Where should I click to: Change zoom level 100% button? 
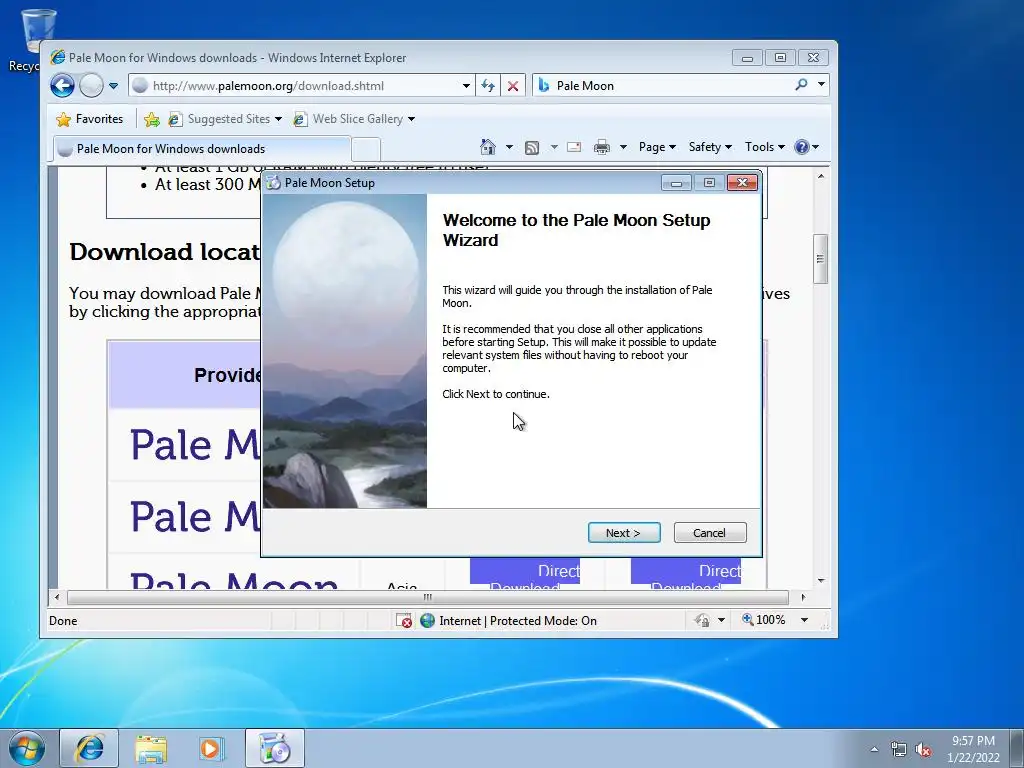[764, 620]
